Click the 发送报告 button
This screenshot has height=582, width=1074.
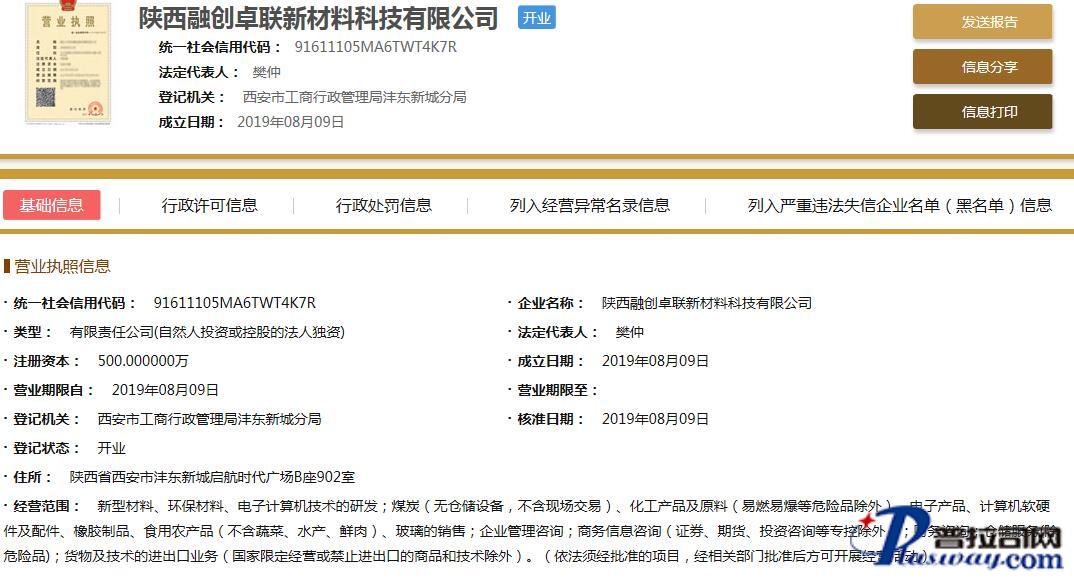point(982,22)
